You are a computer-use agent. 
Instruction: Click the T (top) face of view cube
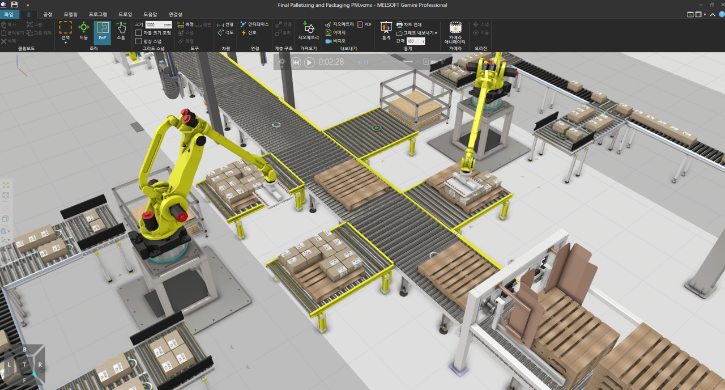click(24, 364)
